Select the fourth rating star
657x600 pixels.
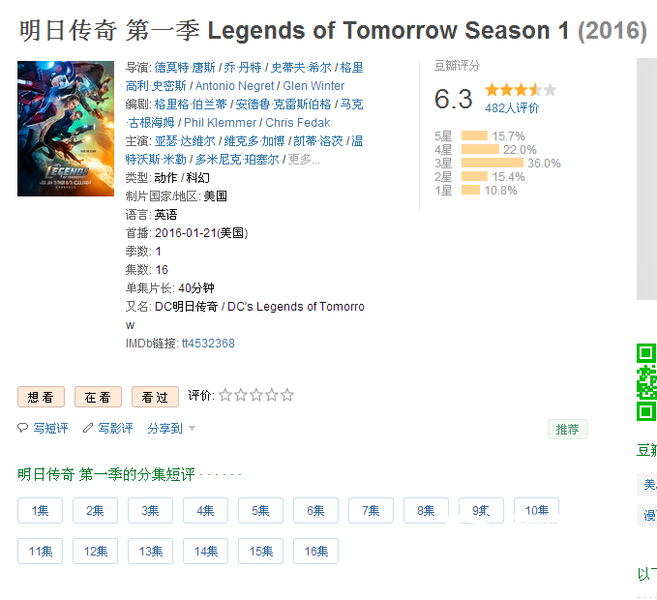272,395
